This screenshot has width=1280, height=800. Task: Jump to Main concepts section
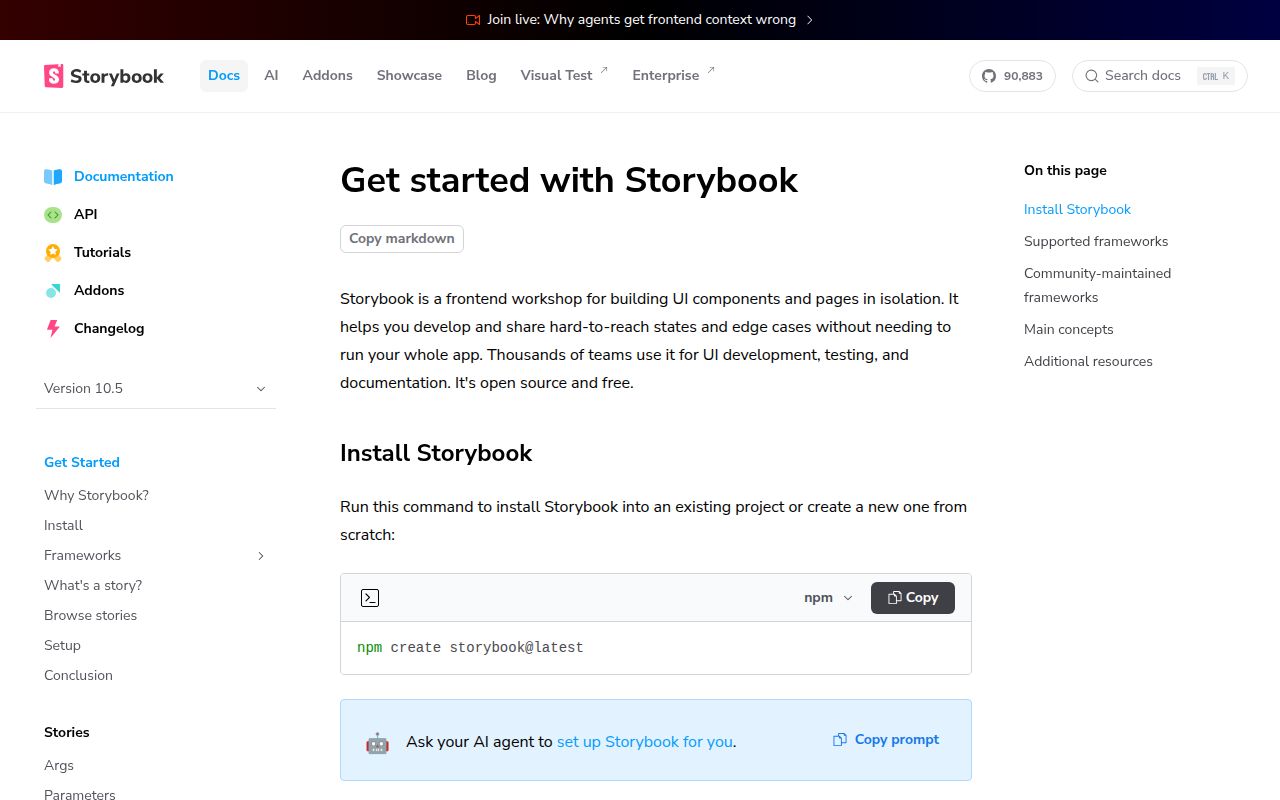[1068, 330]
